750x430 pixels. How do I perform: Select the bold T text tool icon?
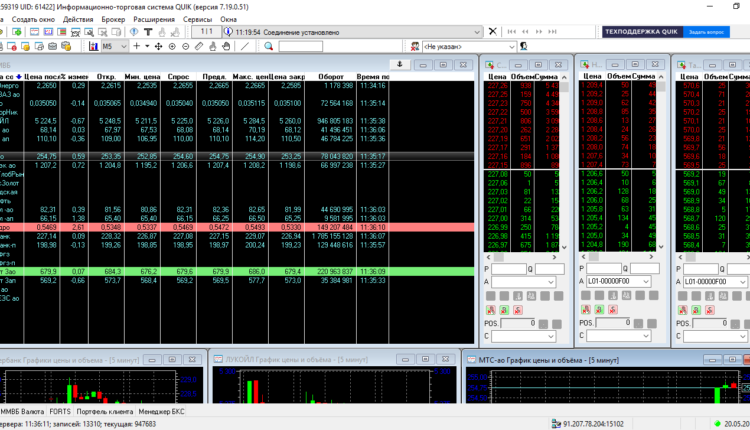(148, 32)
